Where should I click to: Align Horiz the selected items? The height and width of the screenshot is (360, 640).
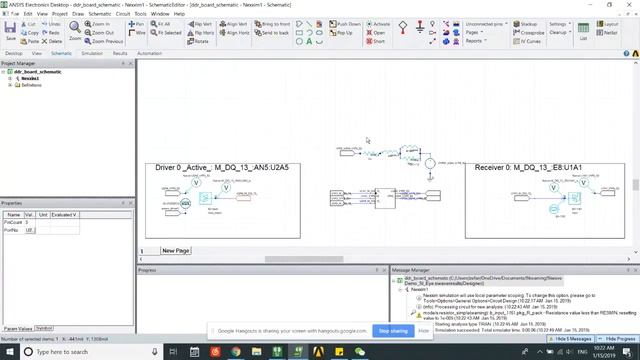pos(234,33)
